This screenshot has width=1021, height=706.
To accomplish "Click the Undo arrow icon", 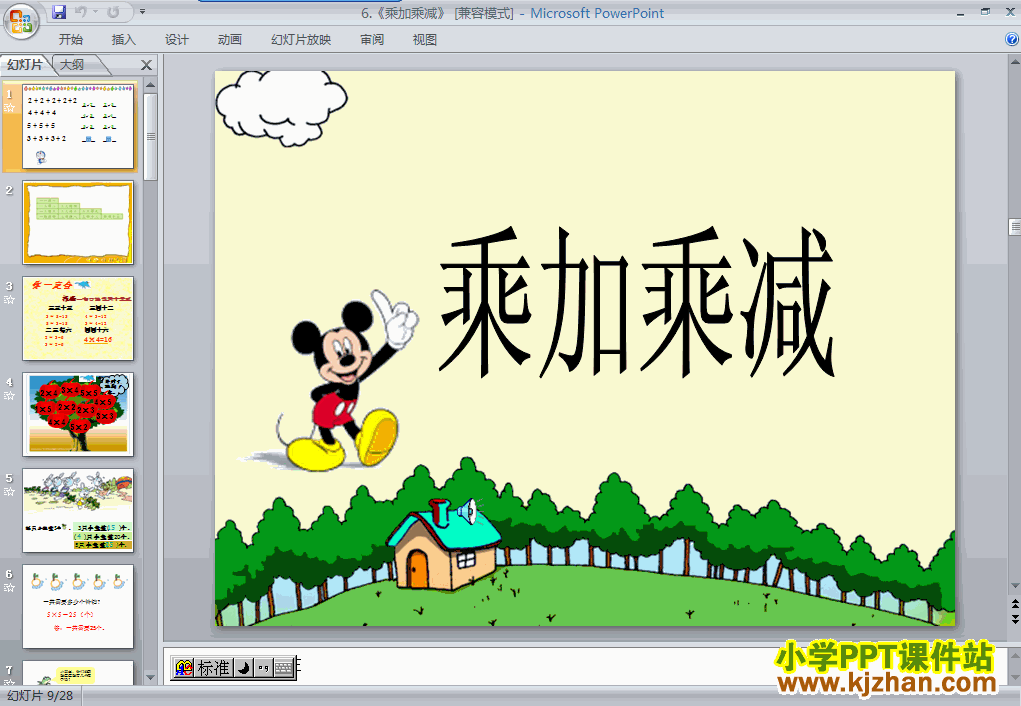I will click(x=81, y=12).
